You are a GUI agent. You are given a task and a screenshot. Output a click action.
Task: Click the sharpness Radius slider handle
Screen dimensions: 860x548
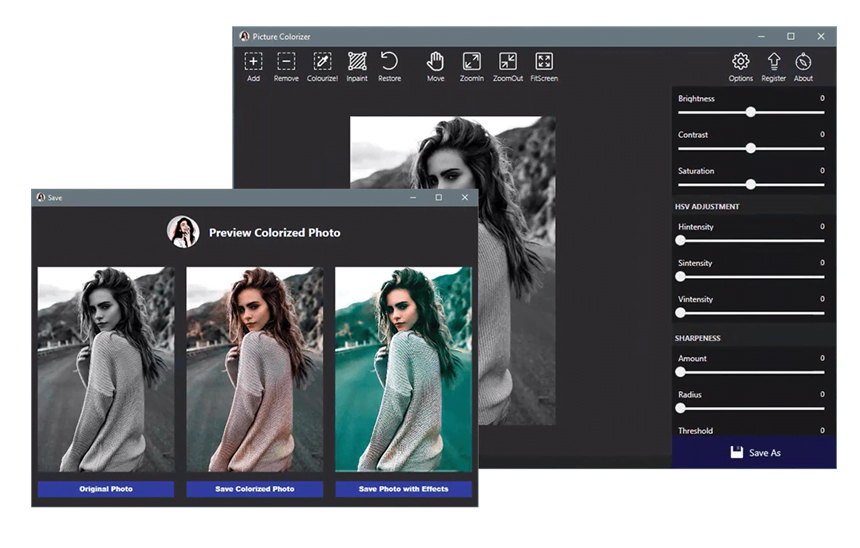pyautogui.click(x=681, y=408)
